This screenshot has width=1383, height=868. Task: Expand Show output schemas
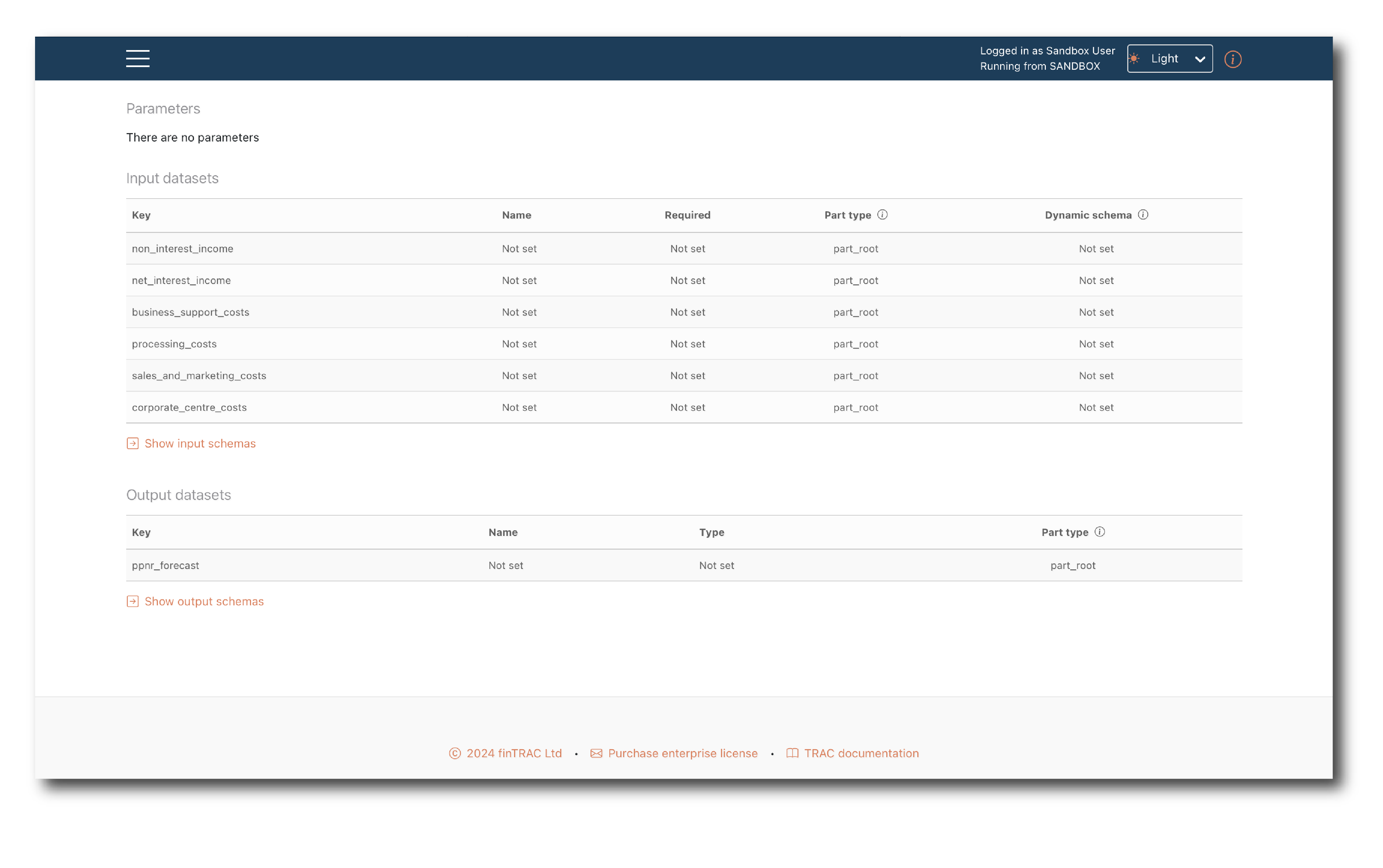[x=204, y=602]
